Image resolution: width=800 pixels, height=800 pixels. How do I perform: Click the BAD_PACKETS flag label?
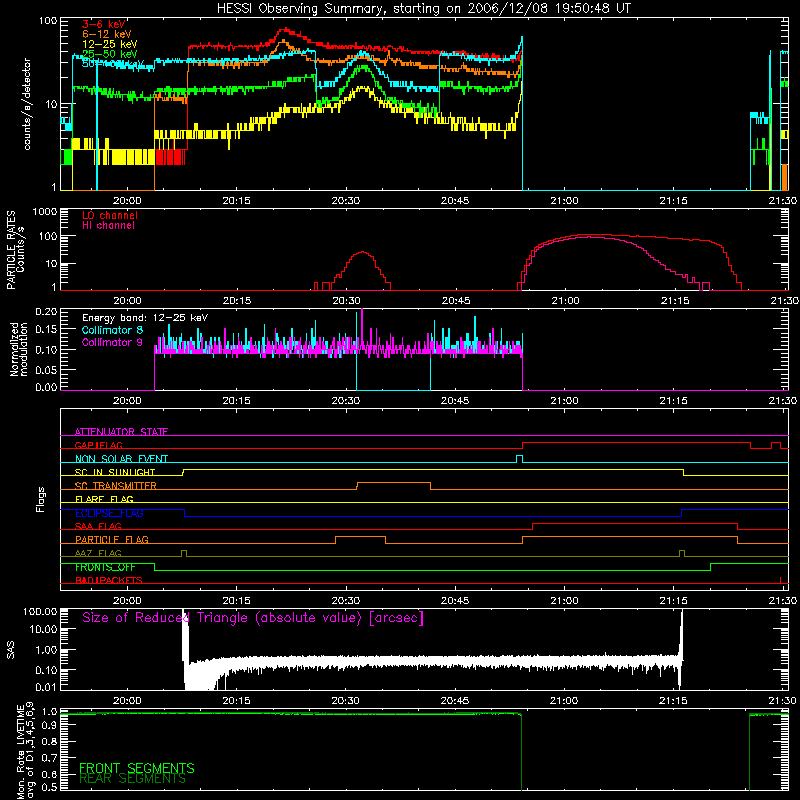(x=109, y=581)
